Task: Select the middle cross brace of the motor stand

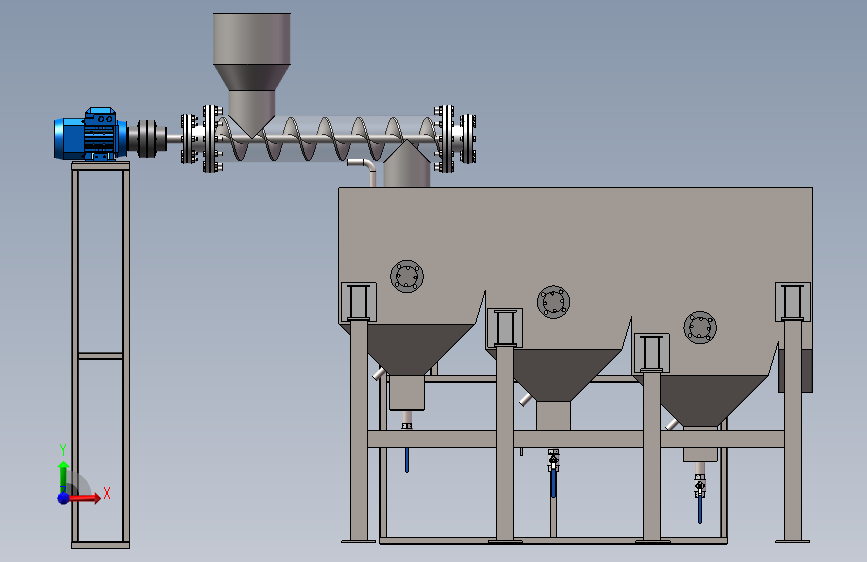Action: [100, 356]
